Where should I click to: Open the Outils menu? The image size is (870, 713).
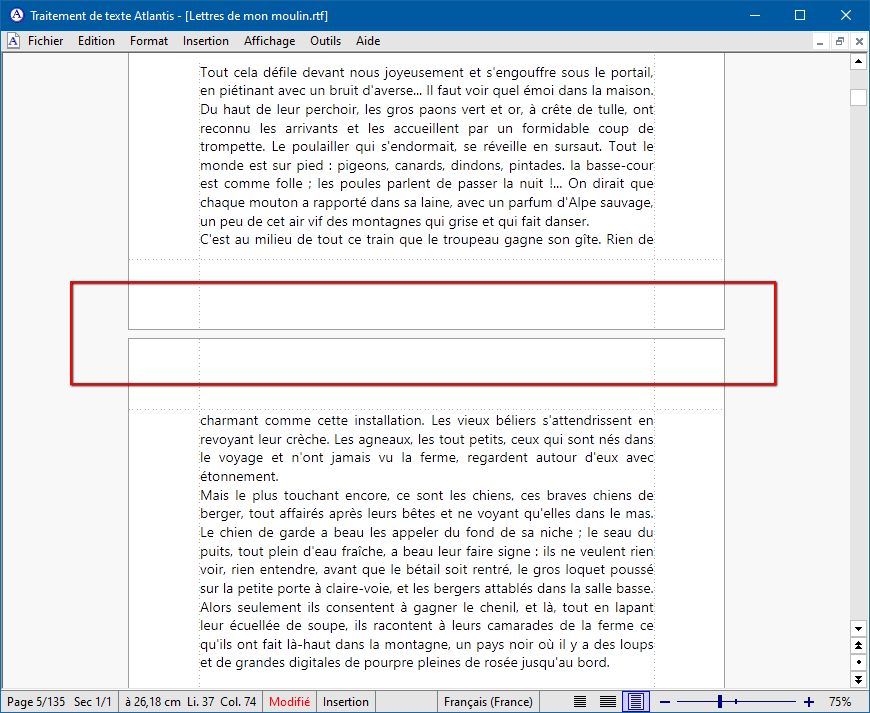[x=326, y=41]
